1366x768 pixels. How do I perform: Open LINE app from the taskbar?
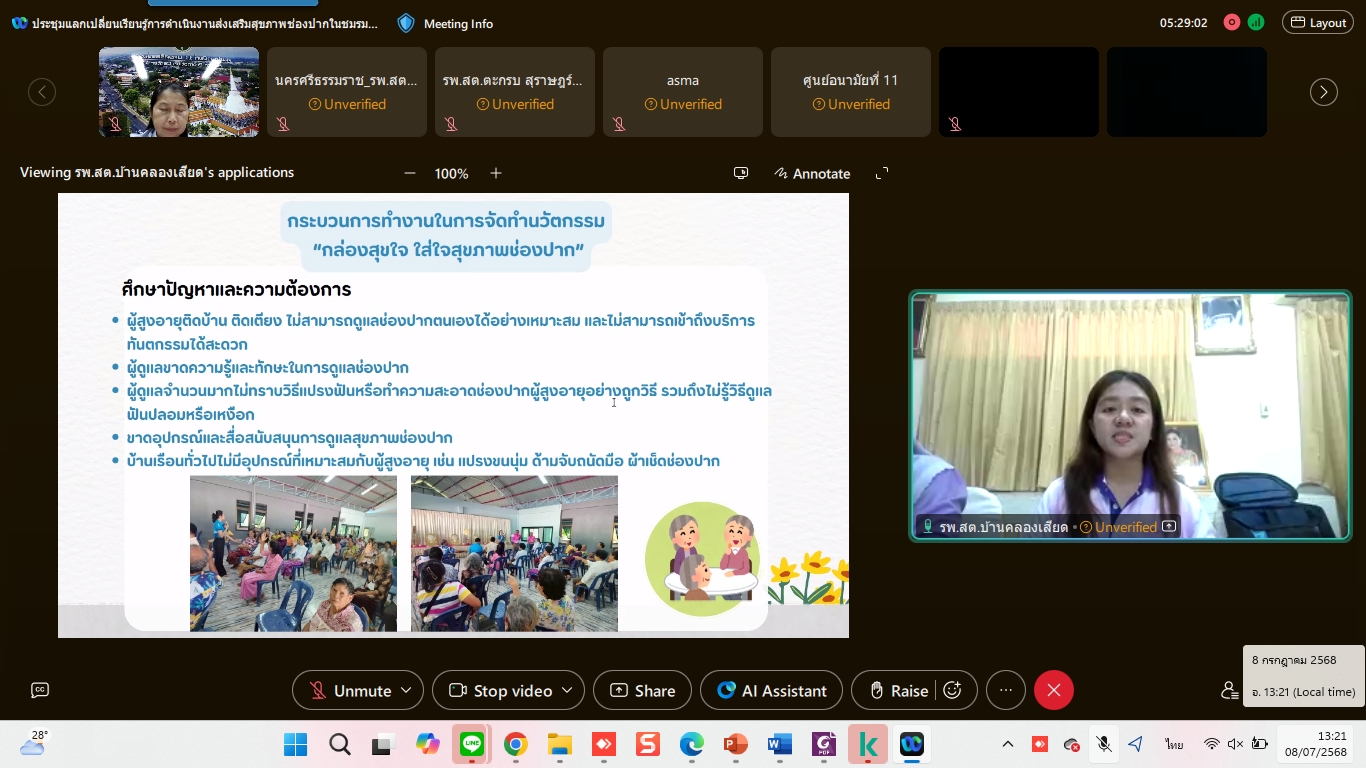pyautogui.click(x=472, y=744)
